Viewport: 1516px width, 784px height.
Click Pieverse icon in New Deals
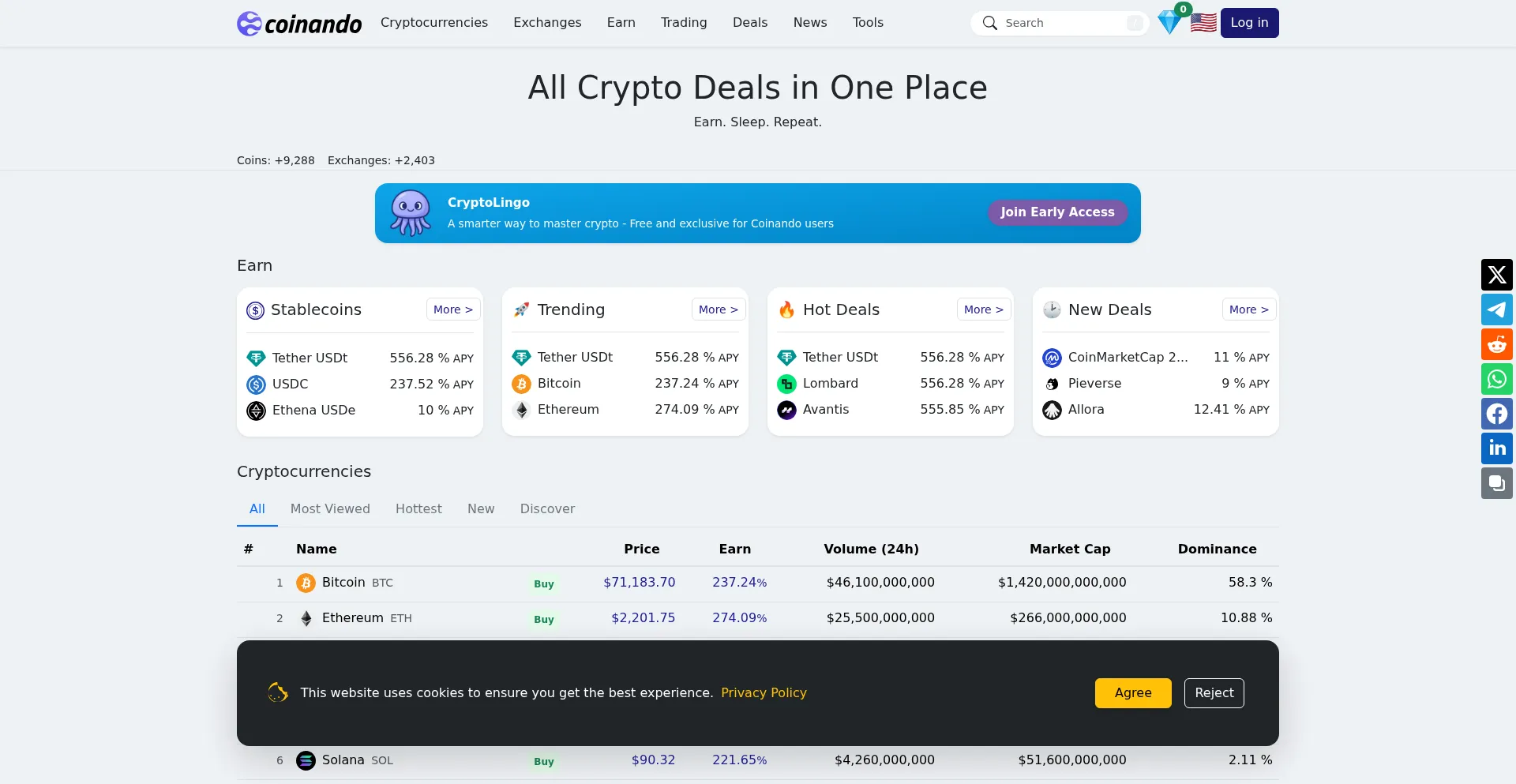[x=1052, y=384]
